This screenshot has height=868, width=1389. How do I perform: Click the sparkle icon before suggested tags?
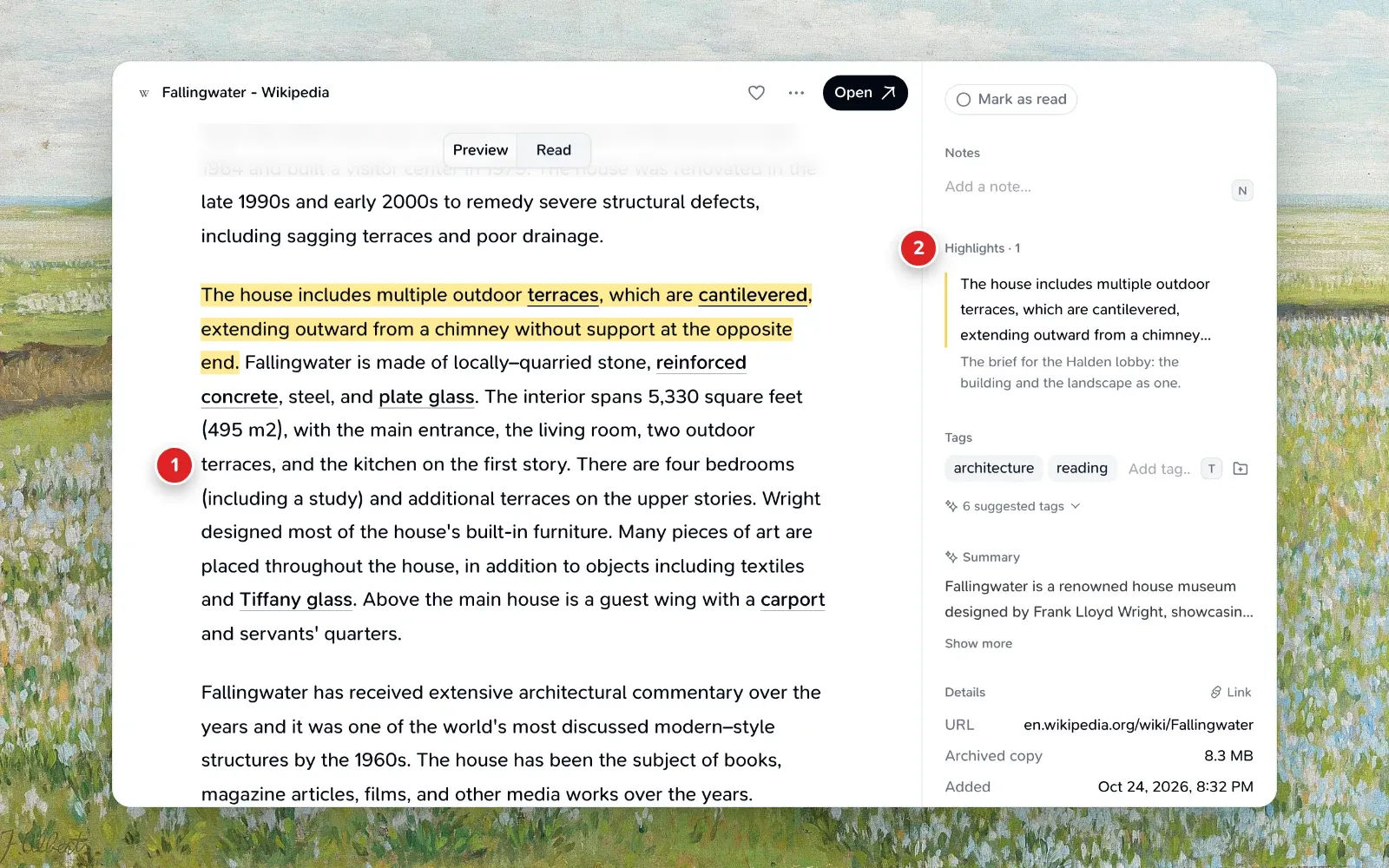(x=951, y=506)
